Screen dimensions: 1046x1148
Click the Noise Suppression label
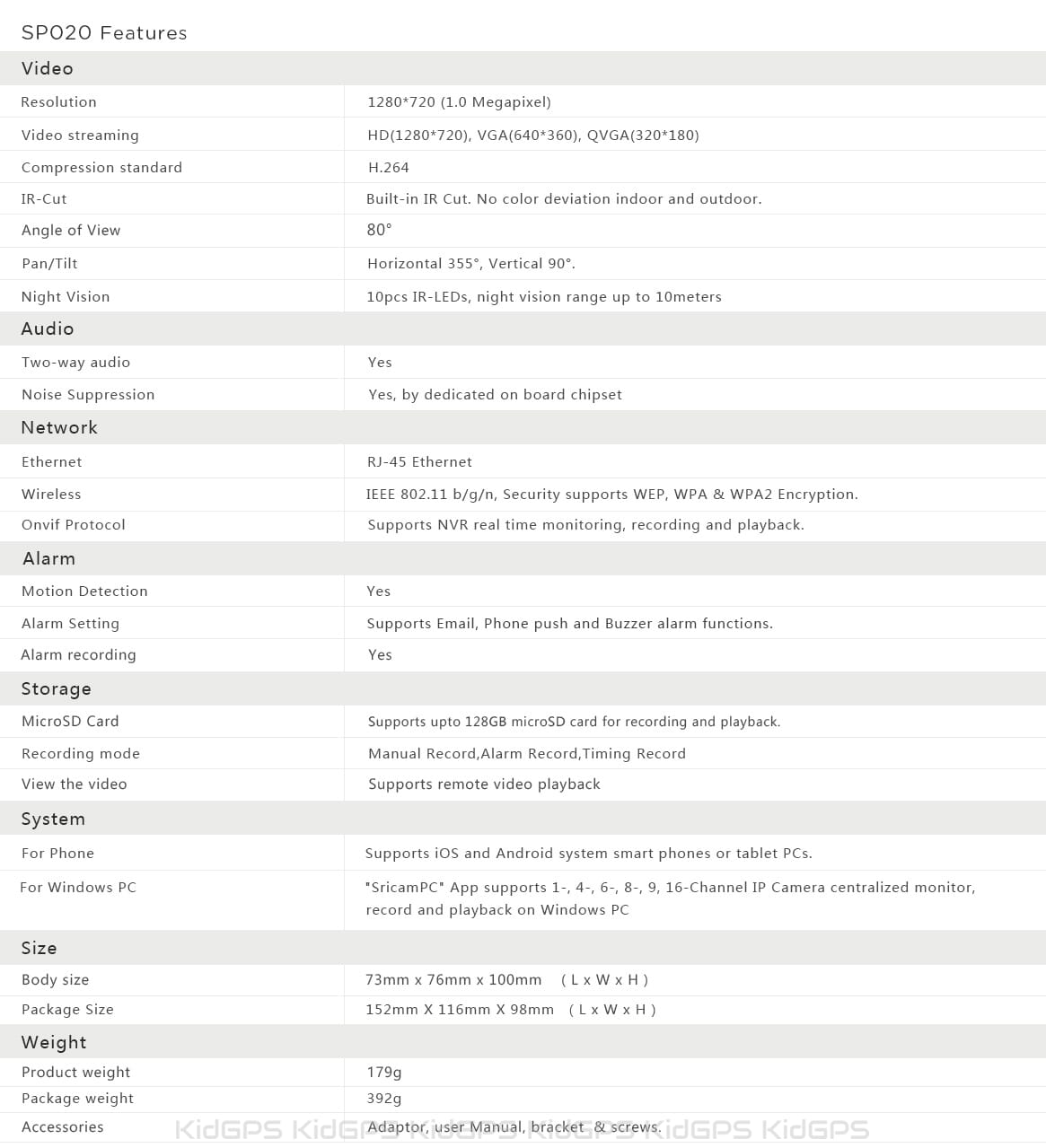point(88,395)
